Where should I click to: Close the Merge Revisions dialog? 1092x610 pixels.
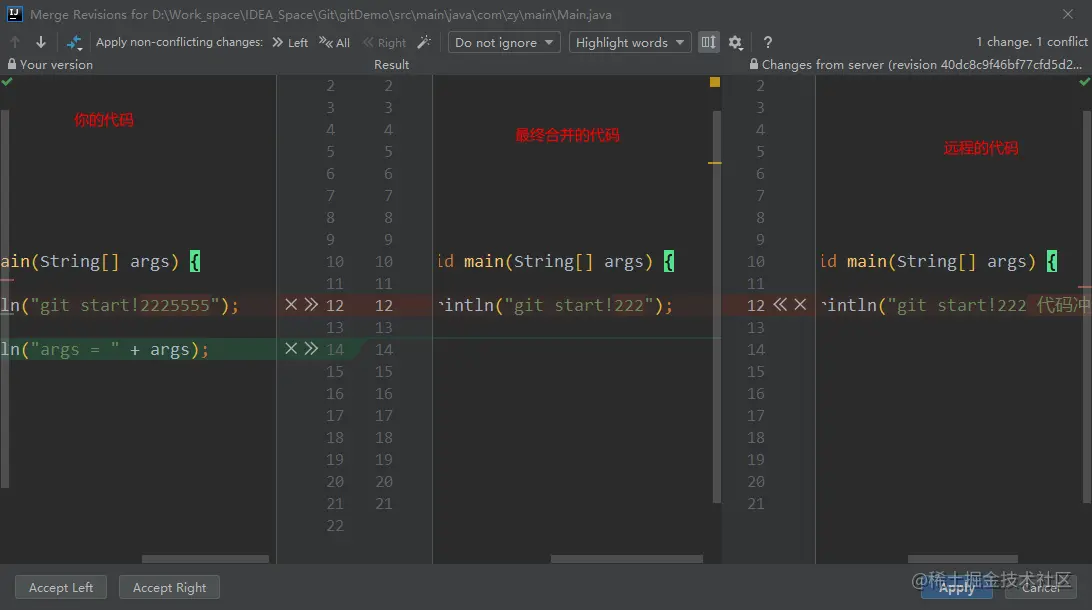click(x=1068, y=14)
